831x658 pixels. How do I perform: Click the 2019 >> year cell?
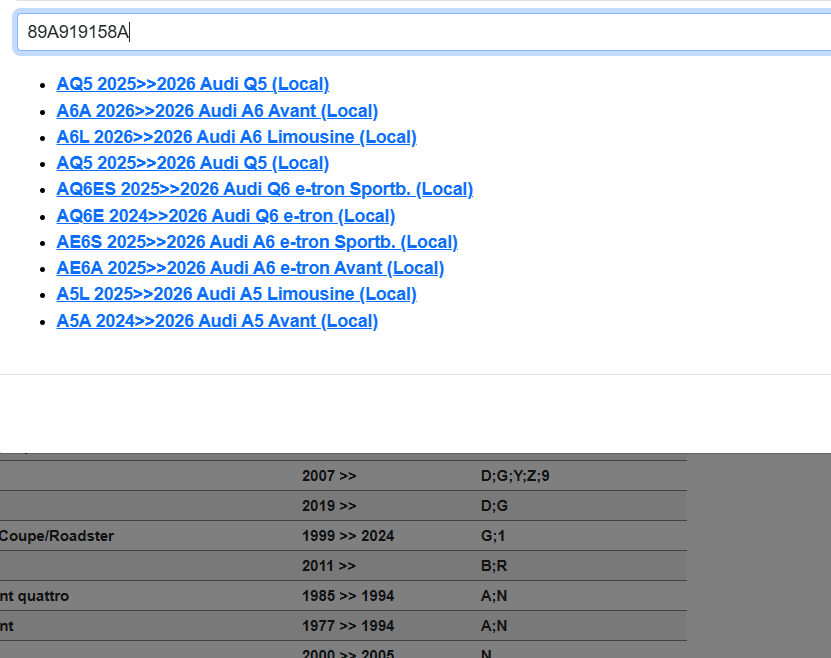coord(329,506)
